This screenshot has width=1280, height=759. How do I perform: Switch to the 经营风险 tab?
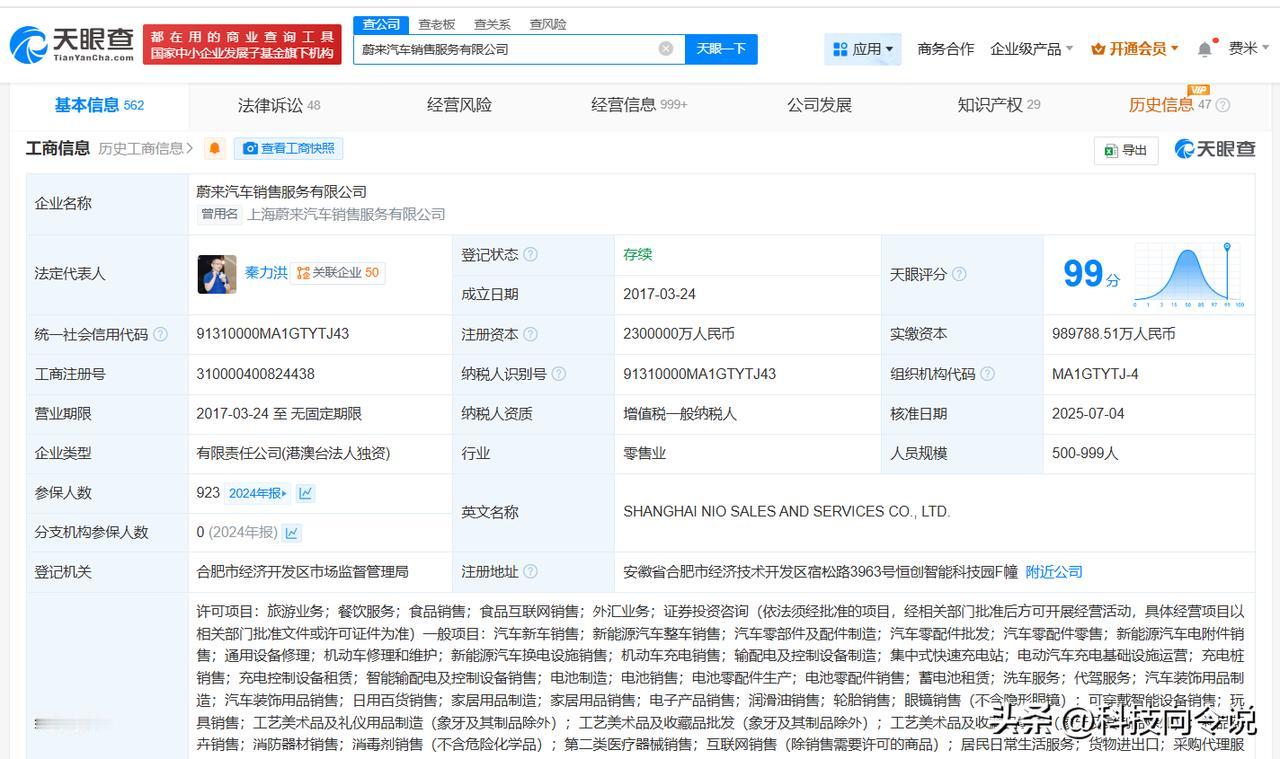tap(459, 105)
